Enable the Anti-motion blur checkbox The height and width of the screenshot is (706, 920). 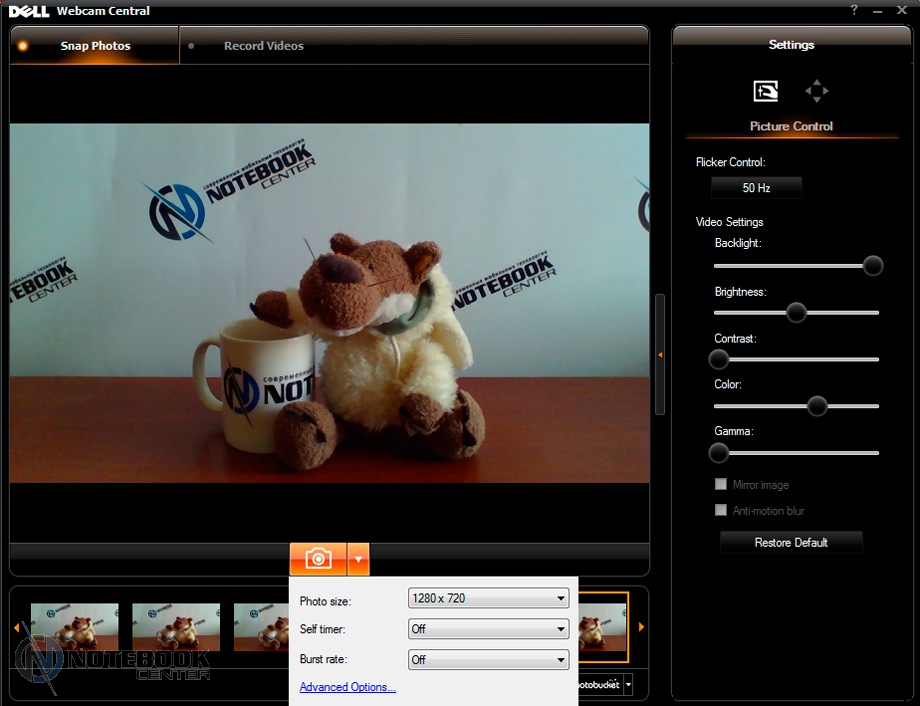coord(720,511)
